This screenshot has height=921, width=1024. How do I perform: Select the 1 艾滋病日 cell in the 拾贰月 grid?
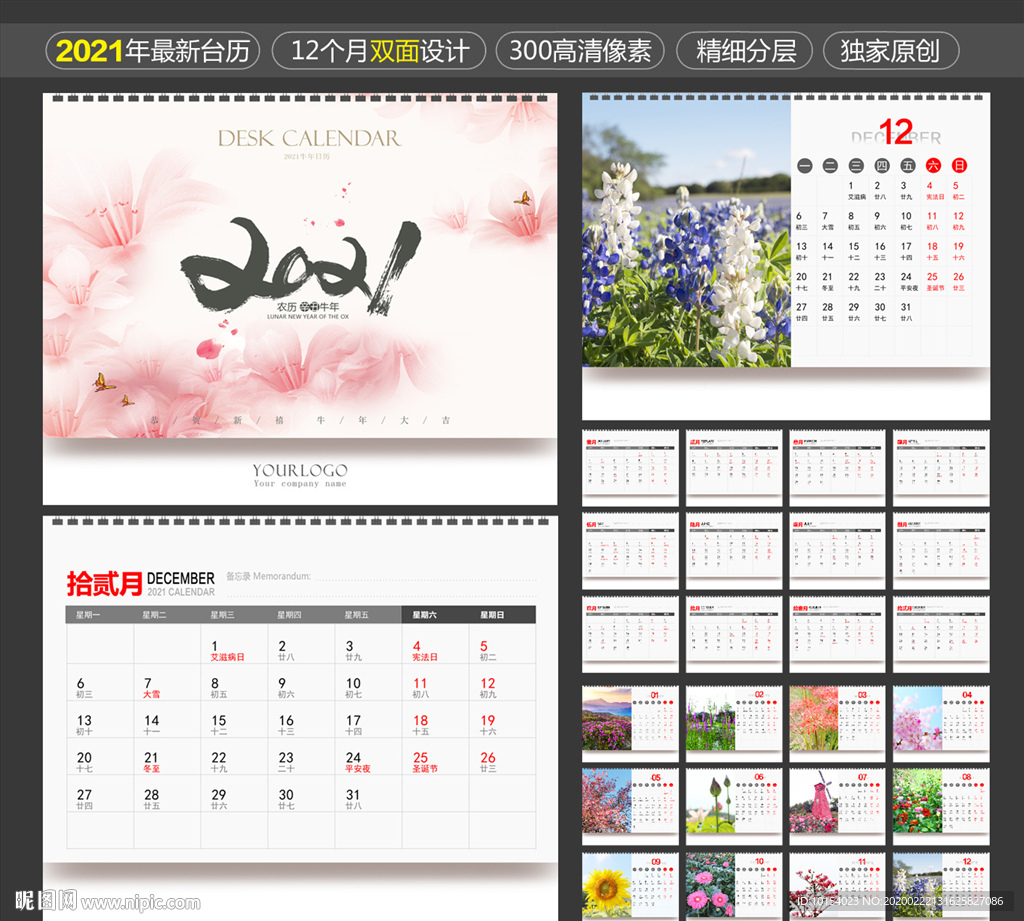pos(234,645)
